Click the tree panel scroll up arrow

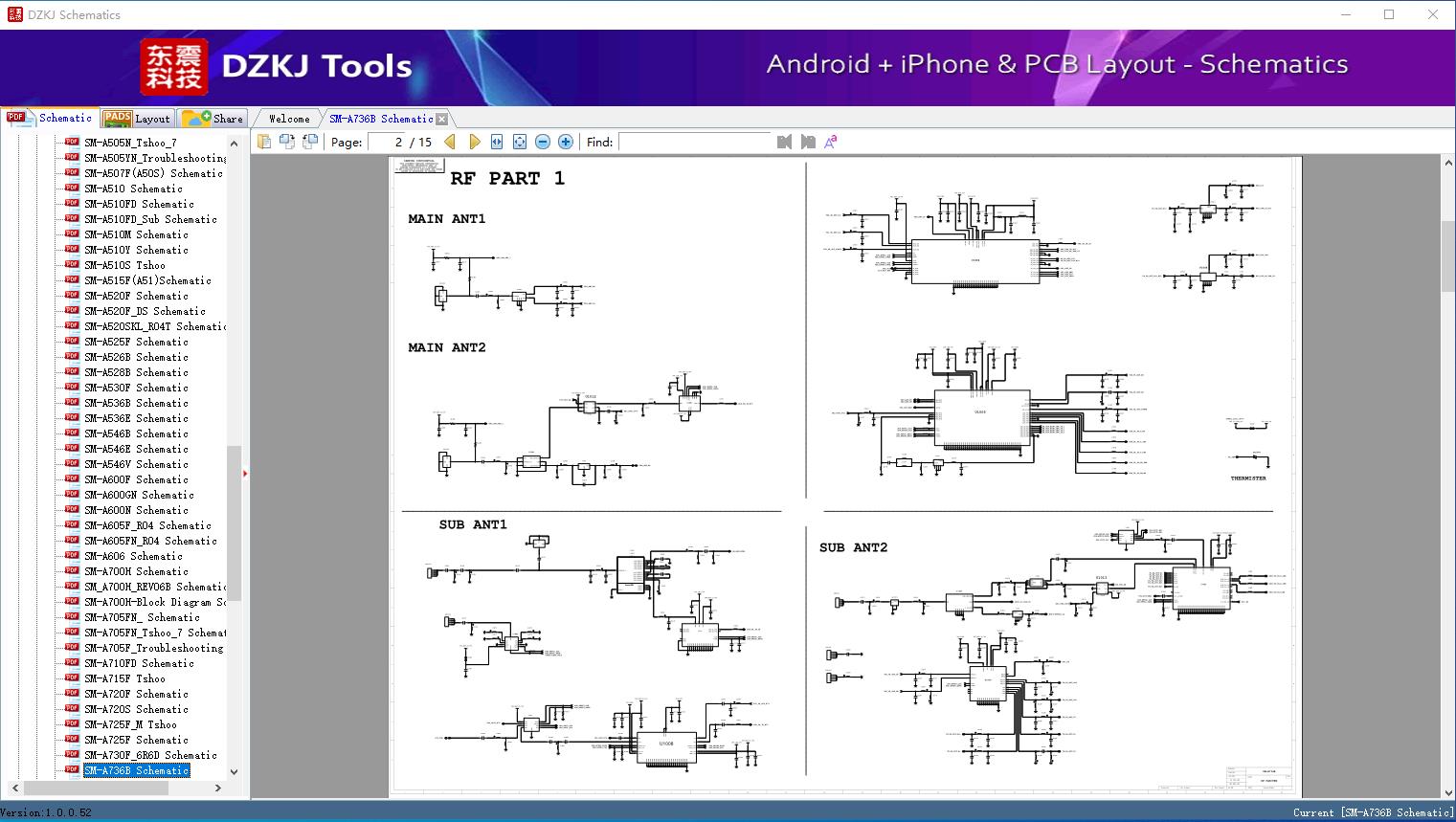click(x=234, y=144)
